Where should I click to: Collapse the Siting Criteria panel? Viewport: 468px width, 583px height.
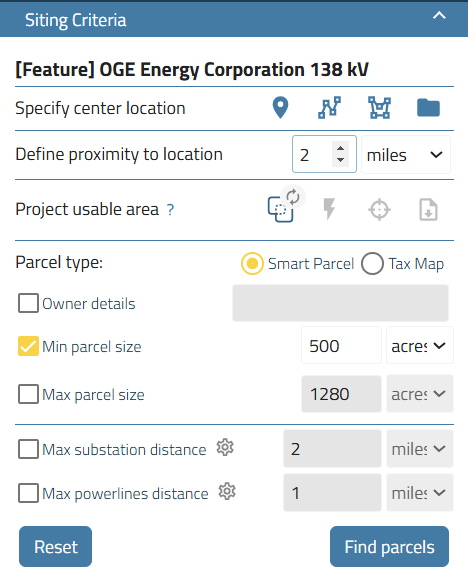[x=439, y=16]
